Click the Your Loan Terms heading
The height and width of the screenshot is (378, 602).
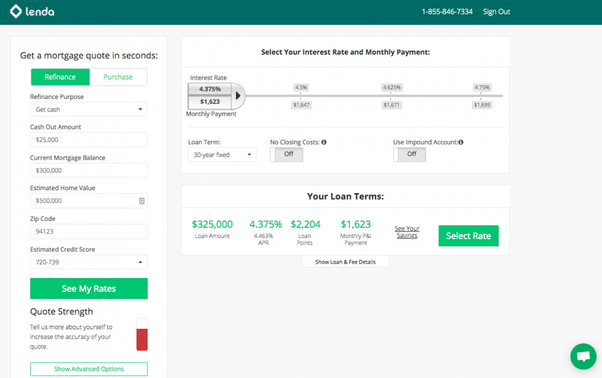pos(345,196)
